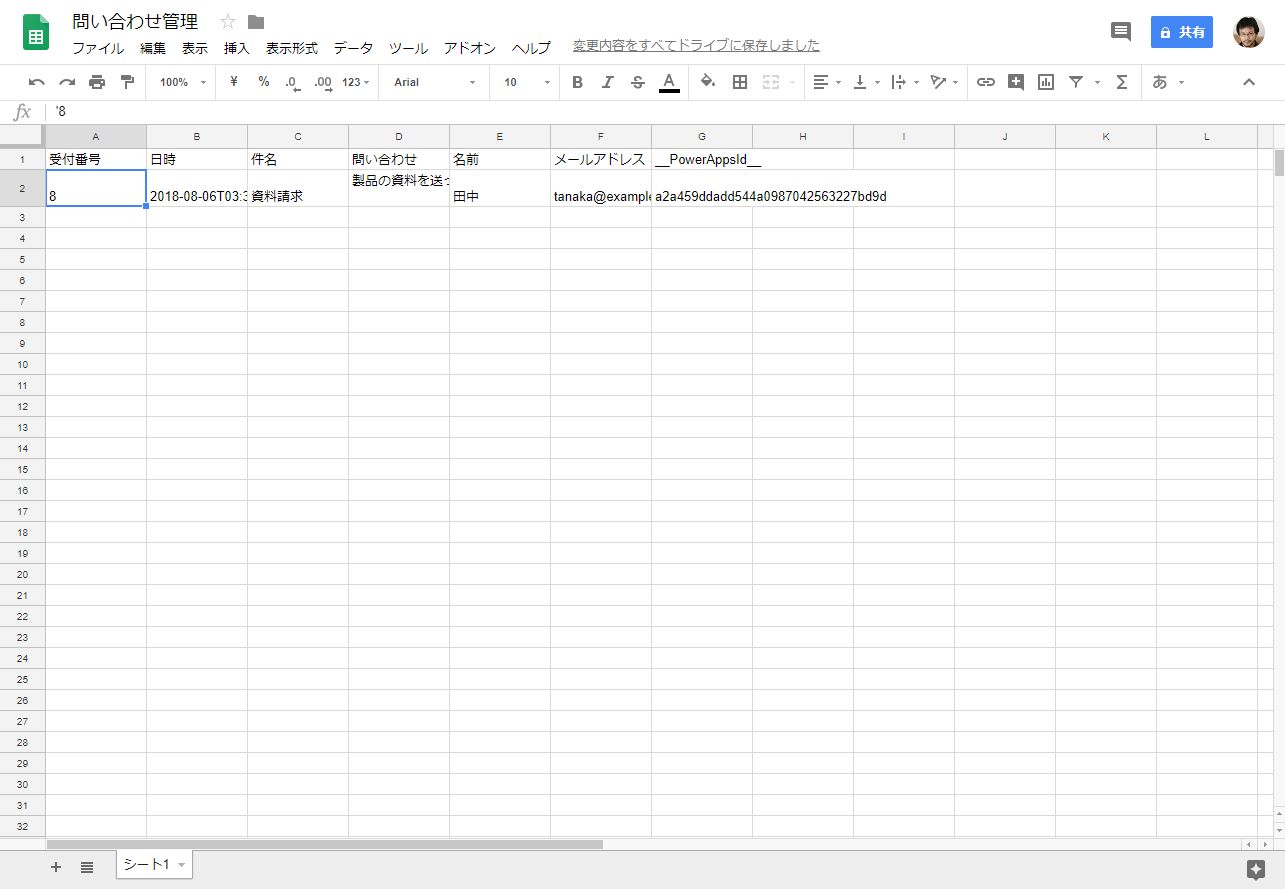Rename the 問い合わせ管理 document title

point(135,22)
